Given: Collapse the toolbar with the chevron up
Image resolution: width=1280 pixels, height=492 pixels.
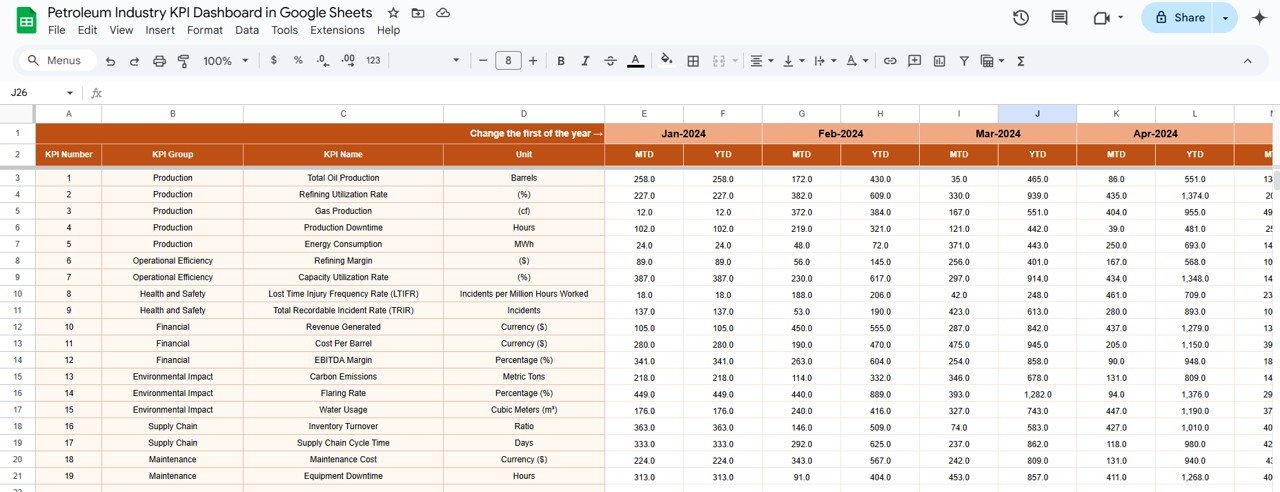Looking at the screenshot, I should (x=1247, y=61).
